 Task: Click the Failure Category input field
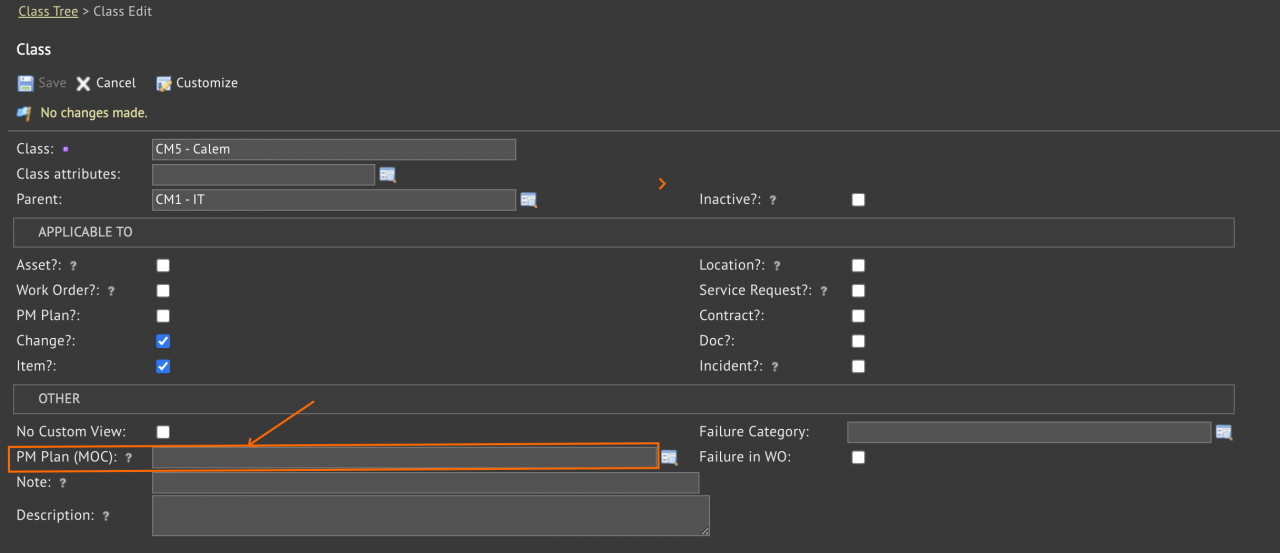coord(1029,432)
